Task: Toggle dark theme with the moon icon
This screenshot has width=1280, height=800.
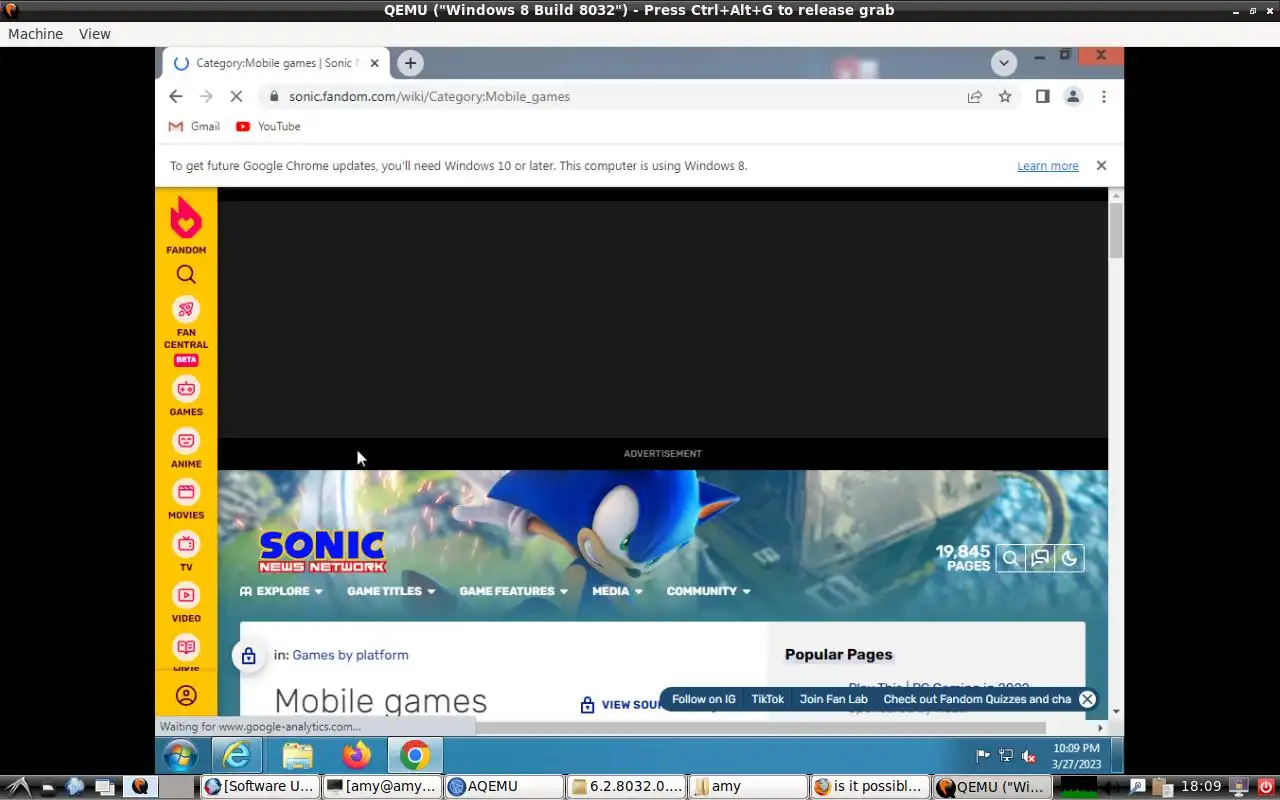Action: tap(1069, 559)
